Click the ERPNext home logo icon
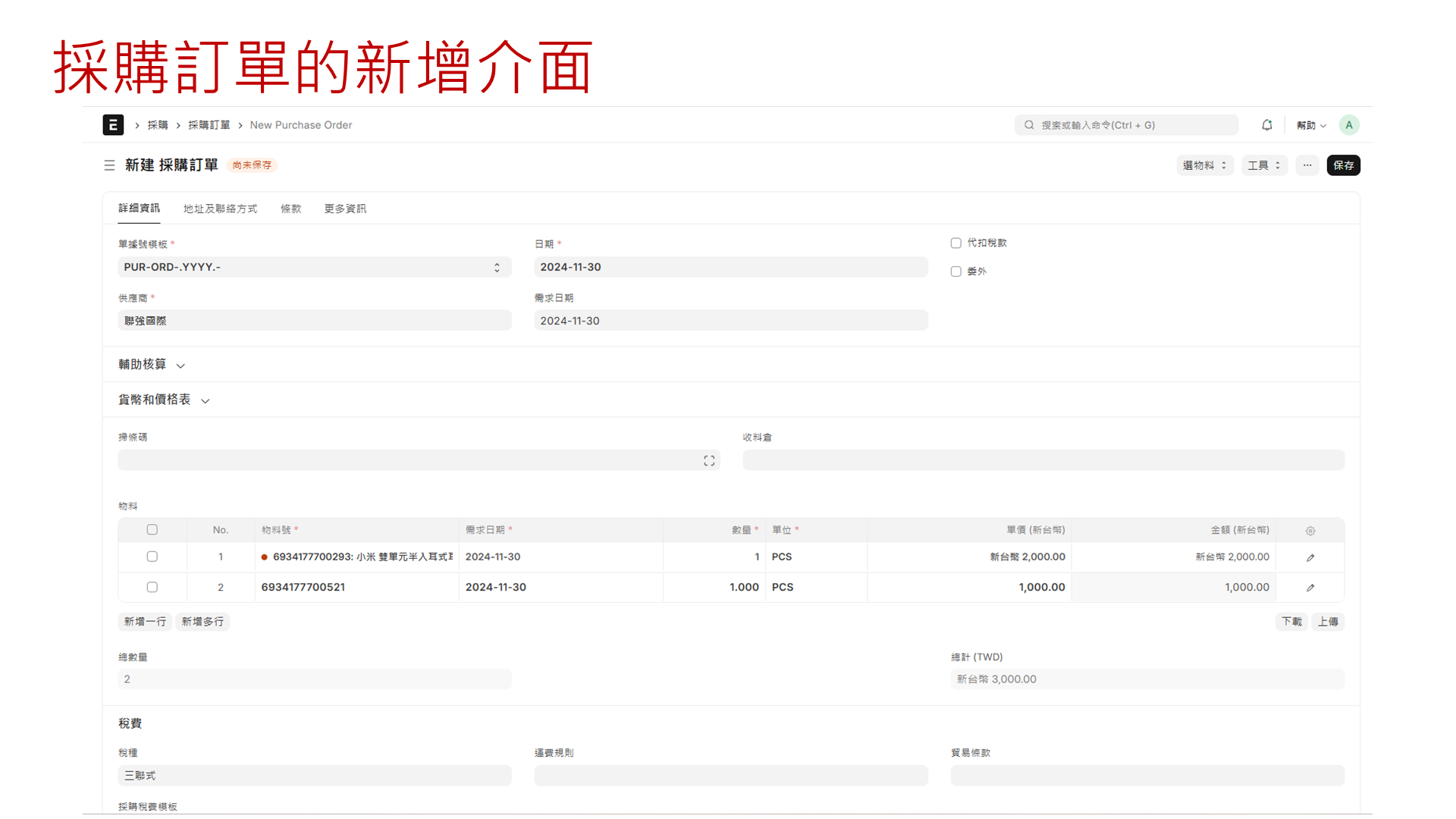Screen dimensions: 1456x819 coord(113,125)
